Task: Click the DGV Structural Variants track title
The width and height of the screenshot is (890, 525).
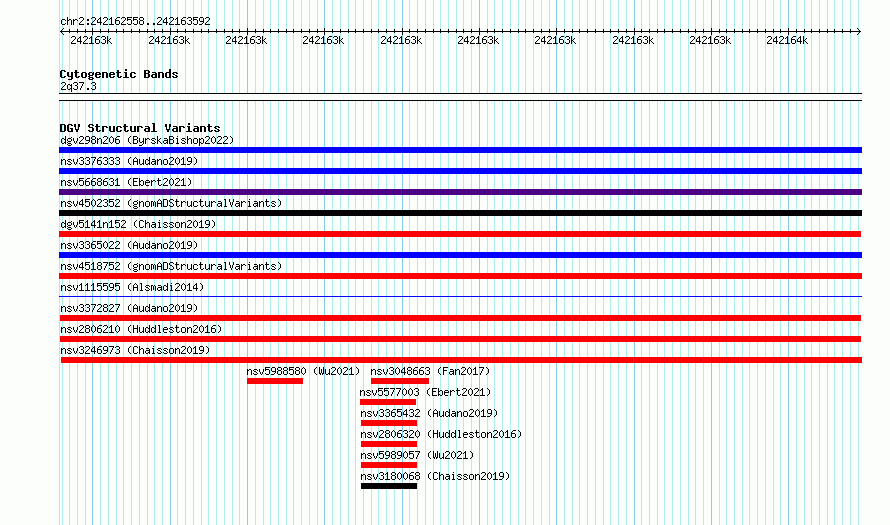Action: 140,128
